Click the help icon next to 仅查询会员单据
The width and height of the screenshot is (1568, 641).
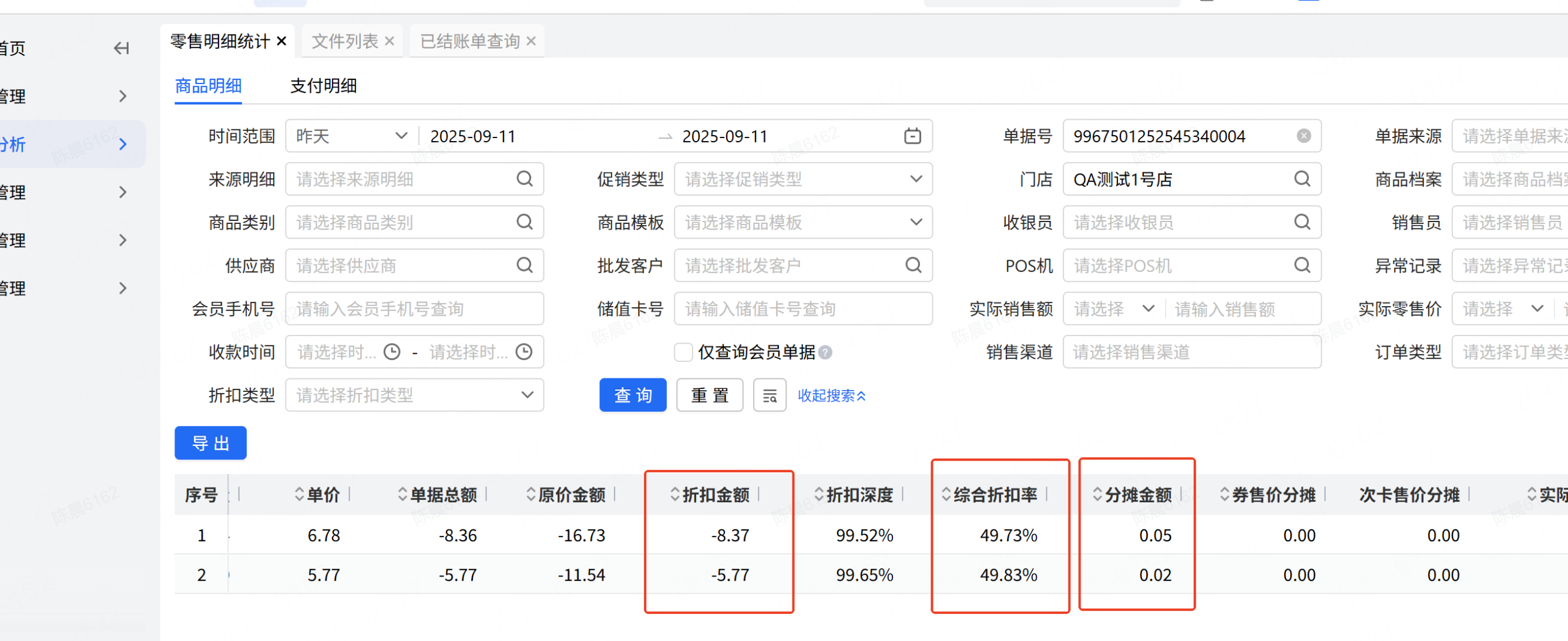pos(825,353)
